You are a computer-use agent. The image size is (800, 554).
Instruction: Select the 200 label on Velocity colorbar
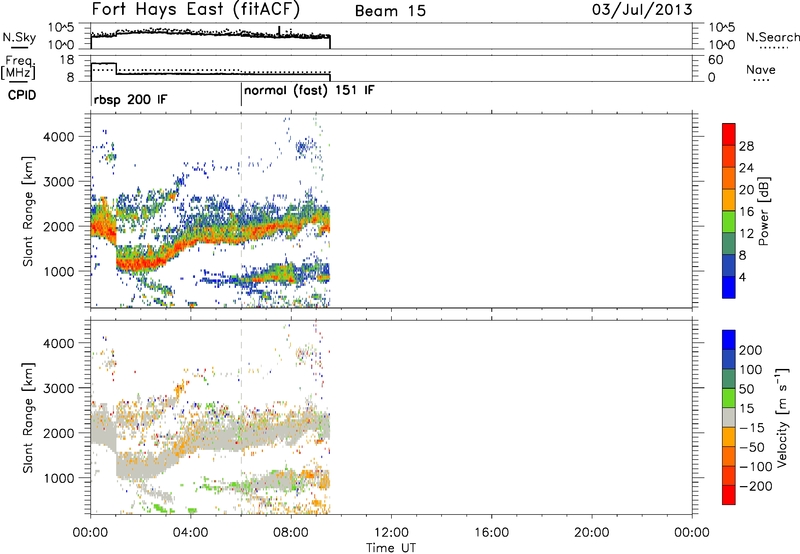pyautogui.click(x=751, y=350)
